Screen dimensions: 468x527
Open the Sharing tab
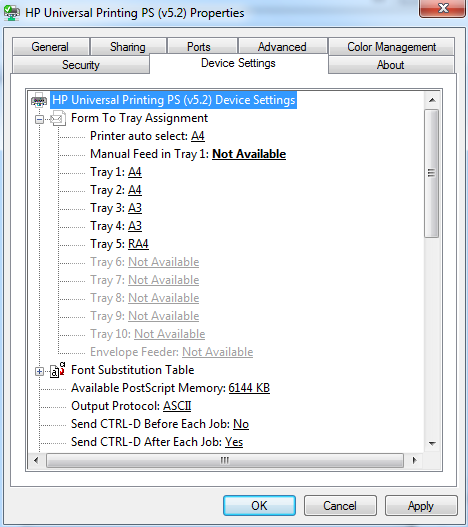point(128,47)
